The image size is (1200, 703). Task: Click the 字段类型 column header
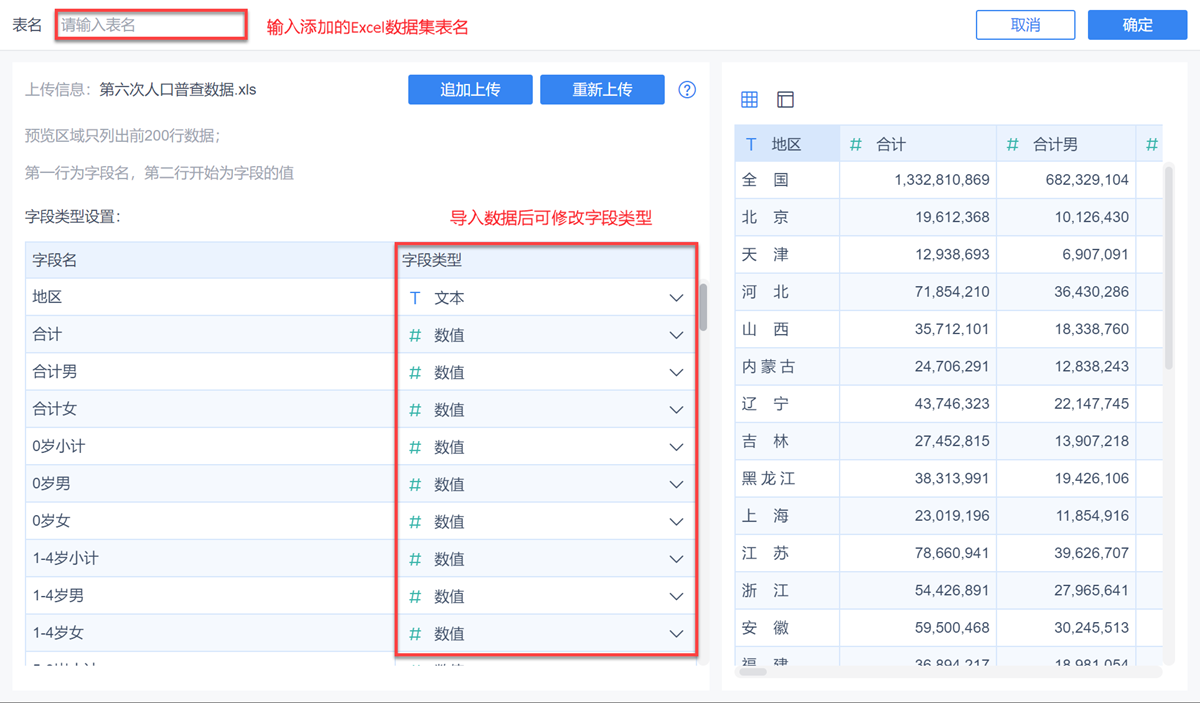[547, 260]
